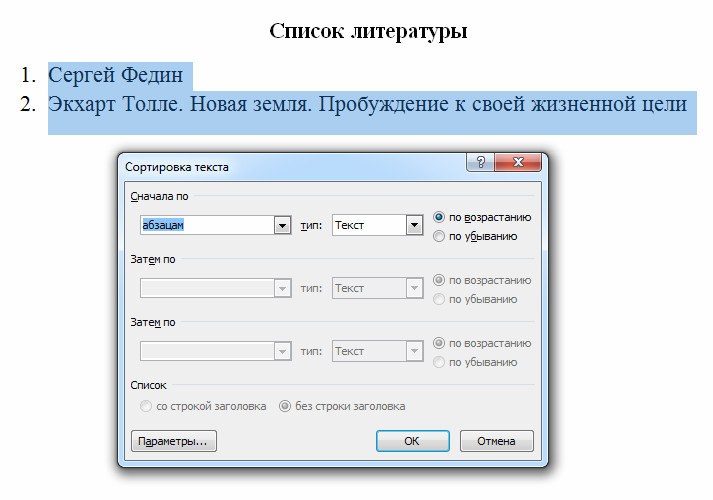This screenshot has height=500, width=713.
Task: Click the help question mark button
Action: (x=481, y=162)
